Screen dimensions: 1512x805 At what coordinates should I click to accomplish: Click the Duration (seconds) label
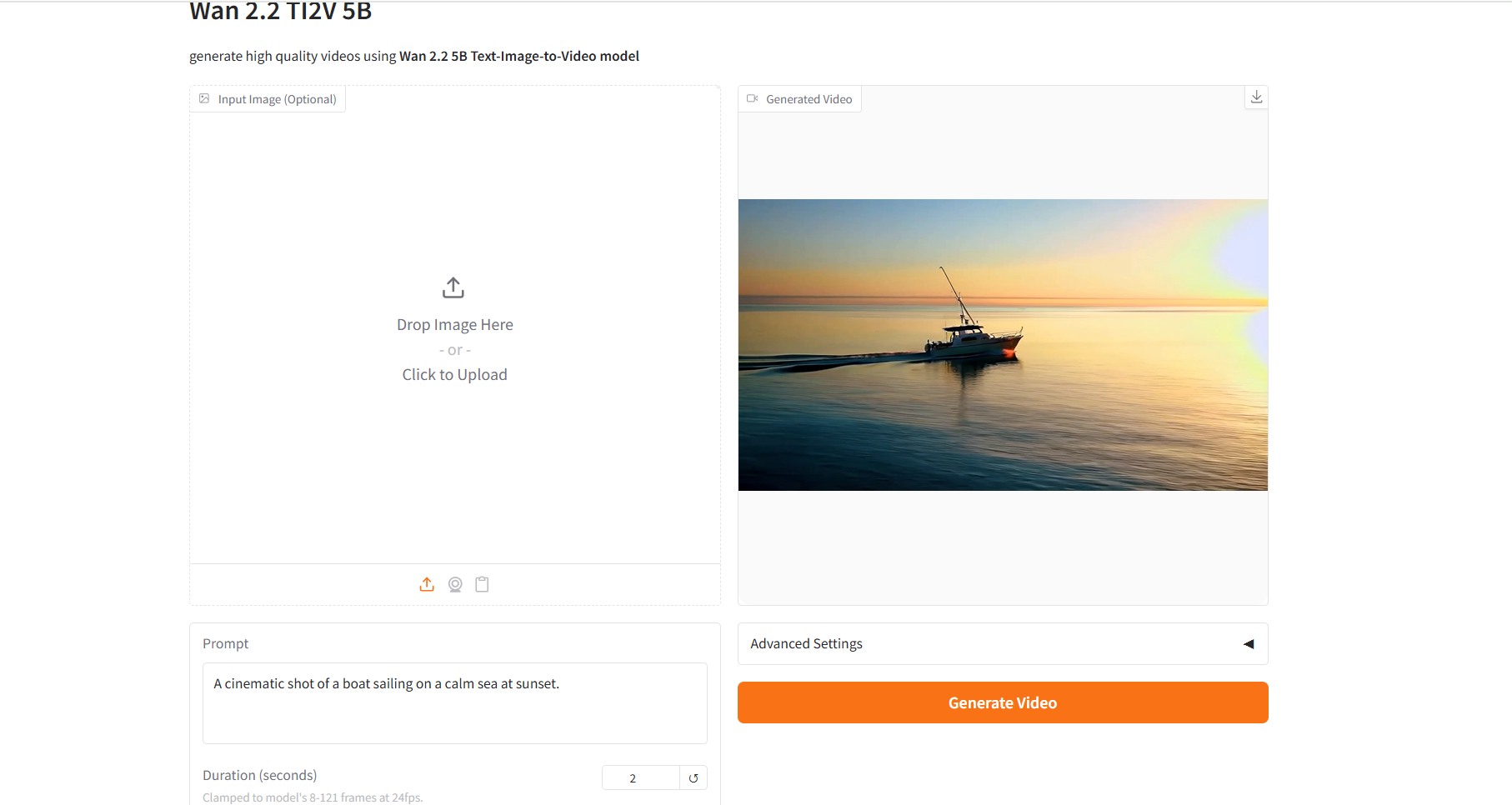(260, 775)
